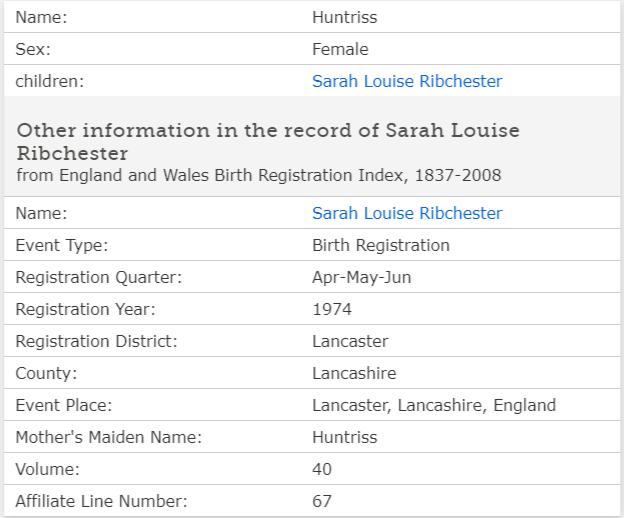Select Huntriss in Mother's Maiden Name row
Image resolution: width=624 pixels, height=518 pixels.
344,437
